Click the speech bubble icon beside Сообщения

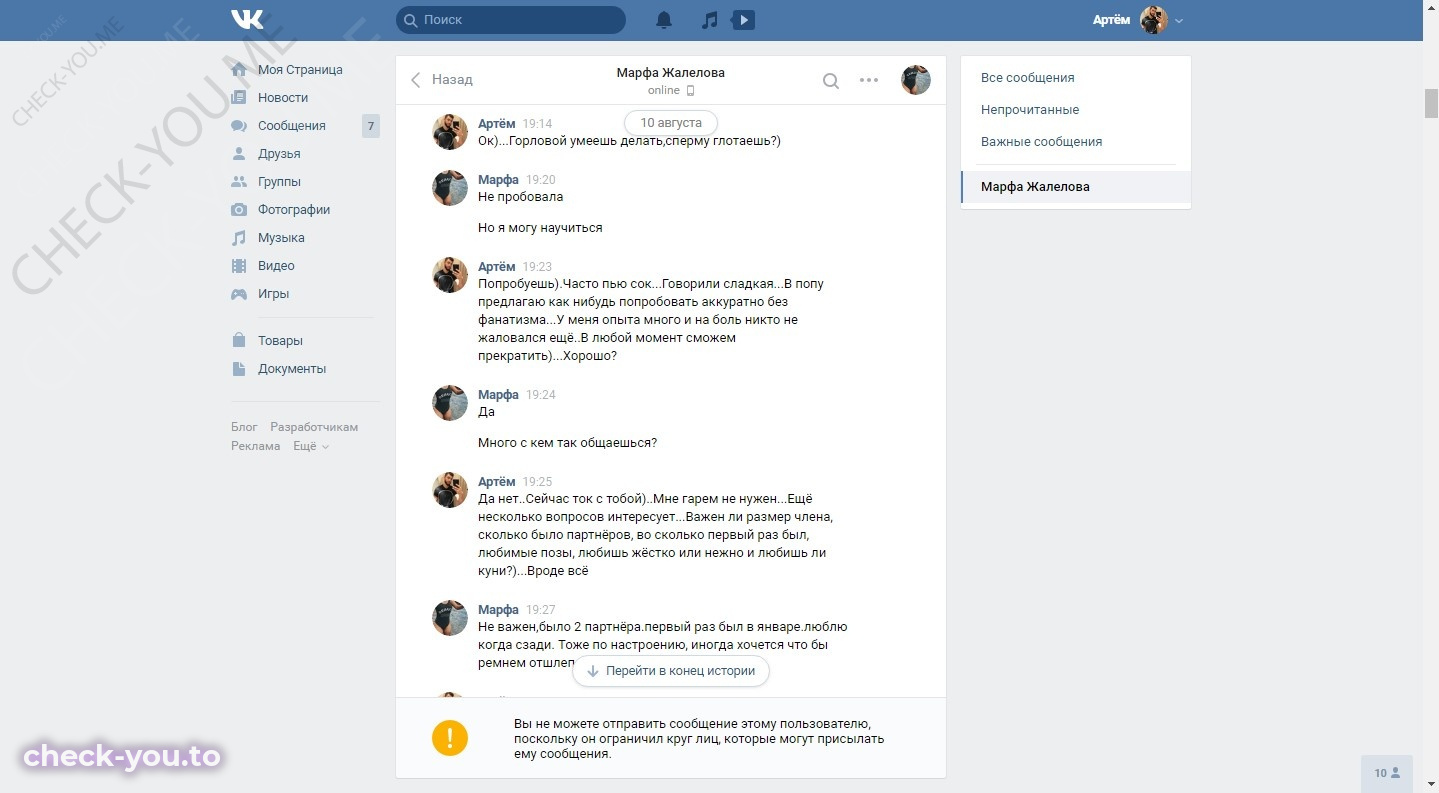239,126
